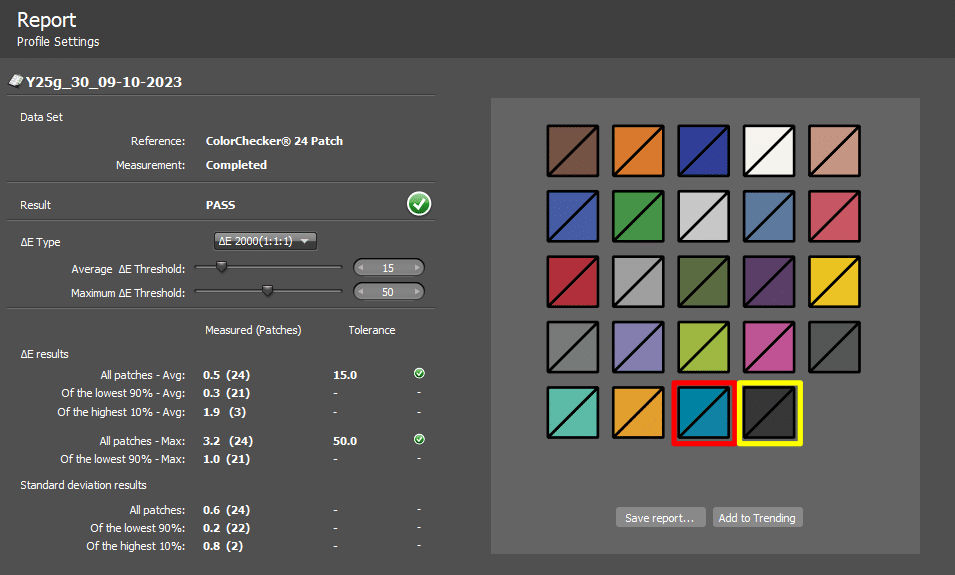Click the Maximum ΔE Threshold value field showing 50
Screen dimensions: 955x575
coord(388,292)
